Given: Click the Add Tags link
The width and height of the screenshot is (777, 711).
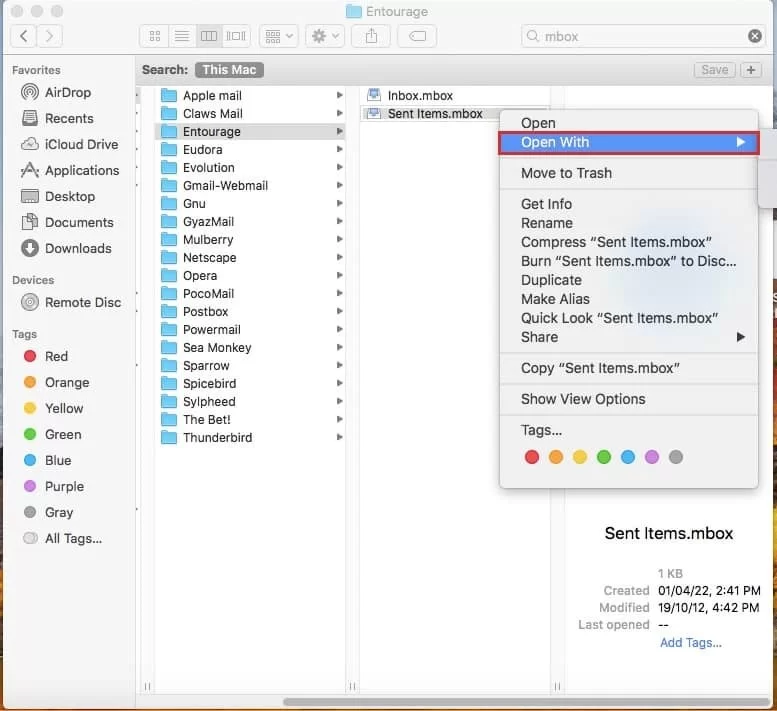Looking at the screenshot, I should click(690, 643).
